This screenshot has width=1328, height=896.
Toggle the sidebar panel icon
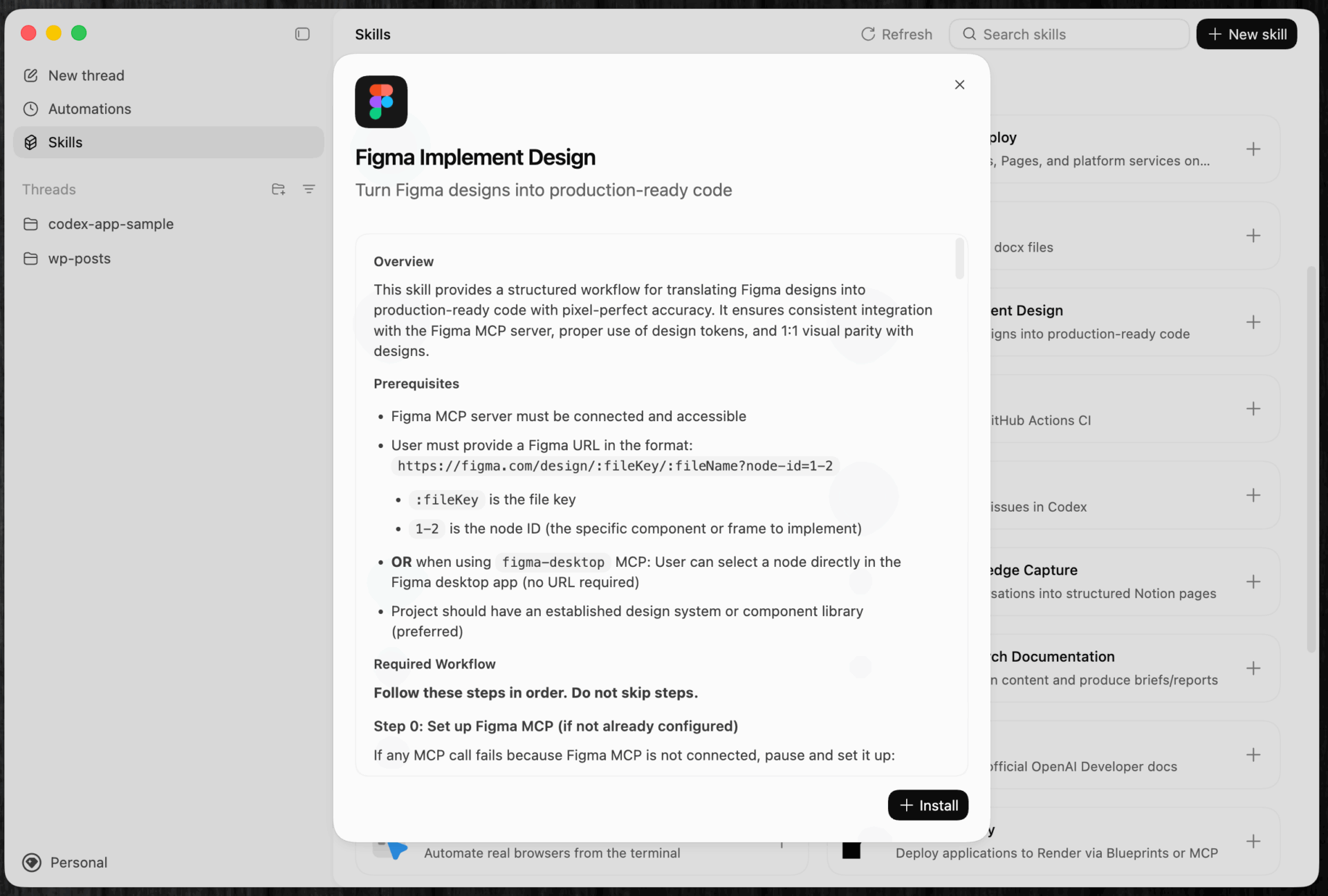tap(302, 34)
